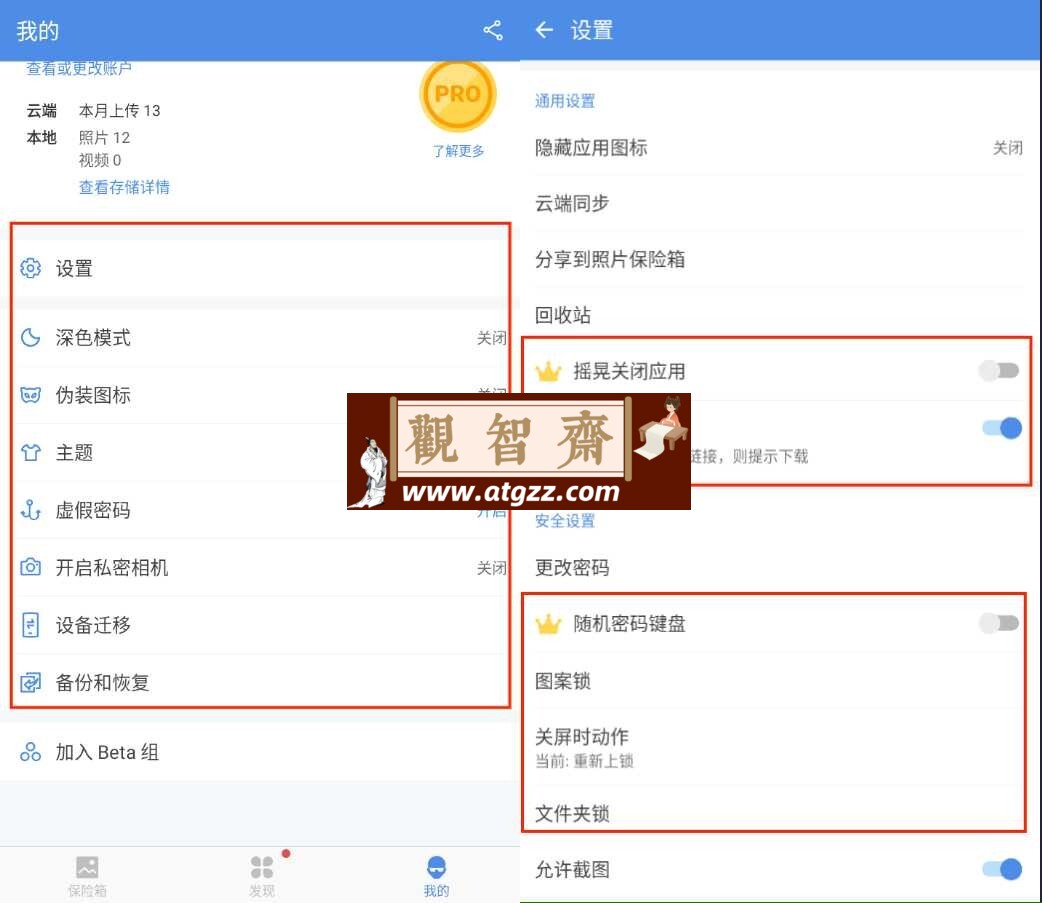Tap the shirt icon for 主题

click(31, 452)
